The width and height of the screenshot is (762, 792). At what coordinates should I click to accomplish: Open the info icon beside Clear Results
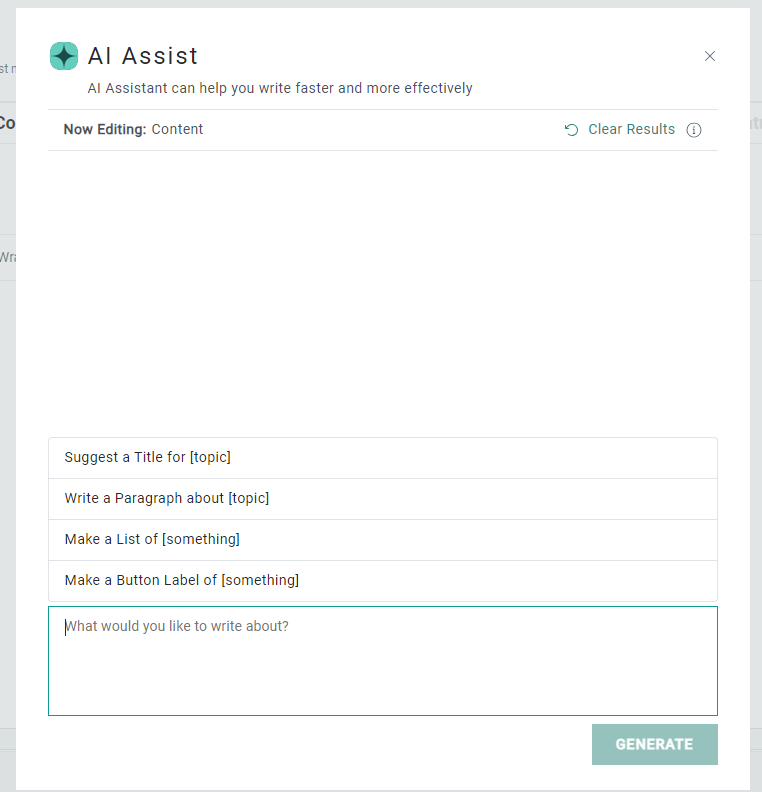tap(694, 130)
